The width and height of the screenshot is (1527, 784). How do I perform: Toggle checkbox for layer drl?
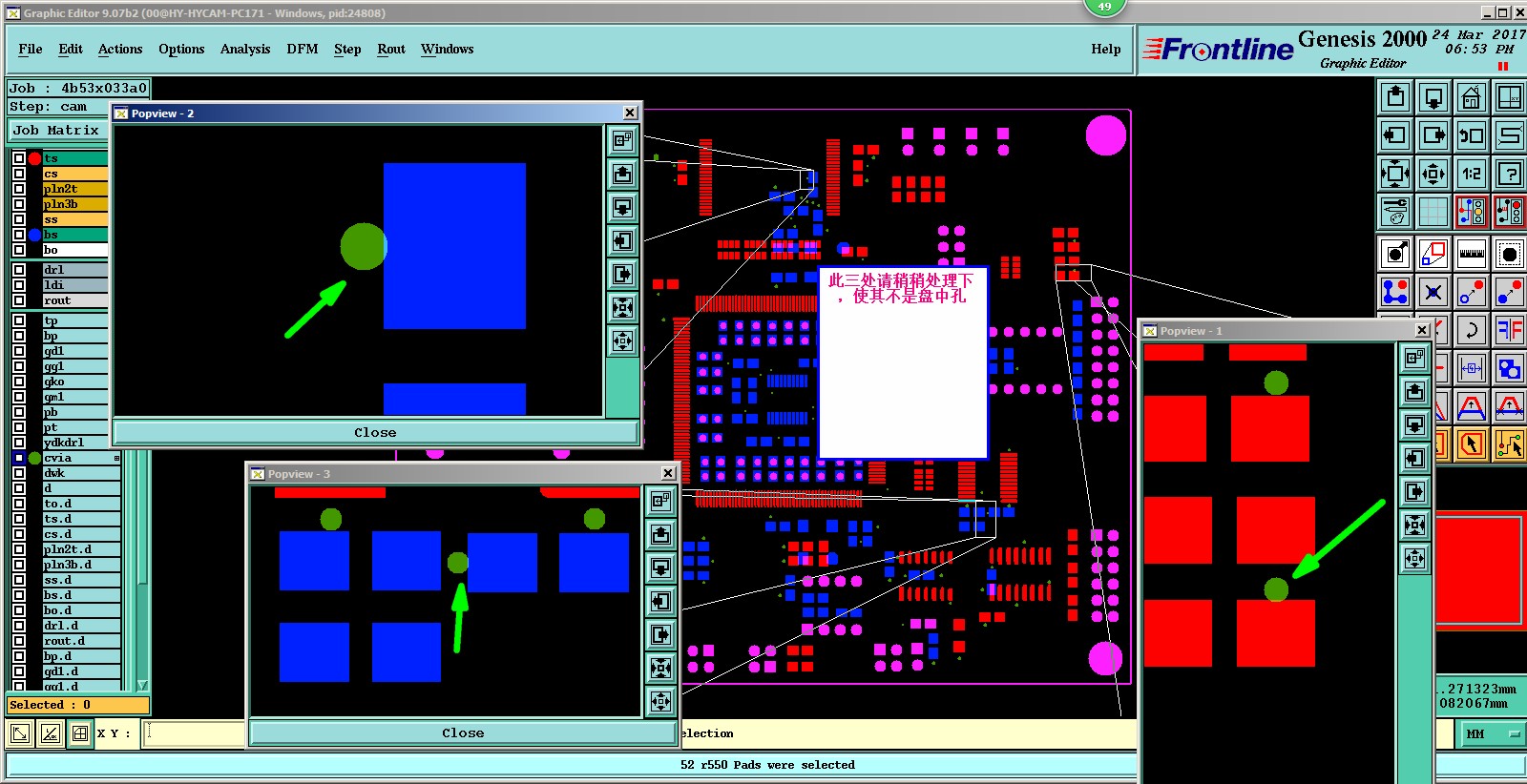19,270
